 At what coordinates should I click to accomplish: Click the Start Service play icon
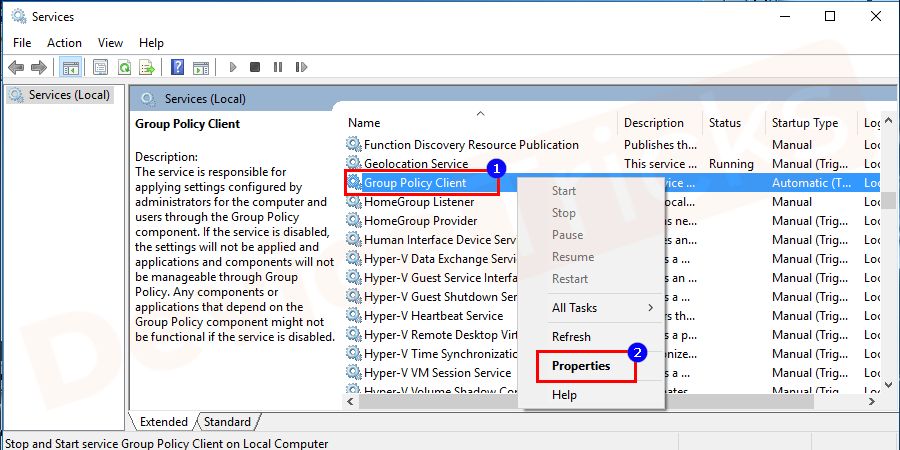pos(233,67)
